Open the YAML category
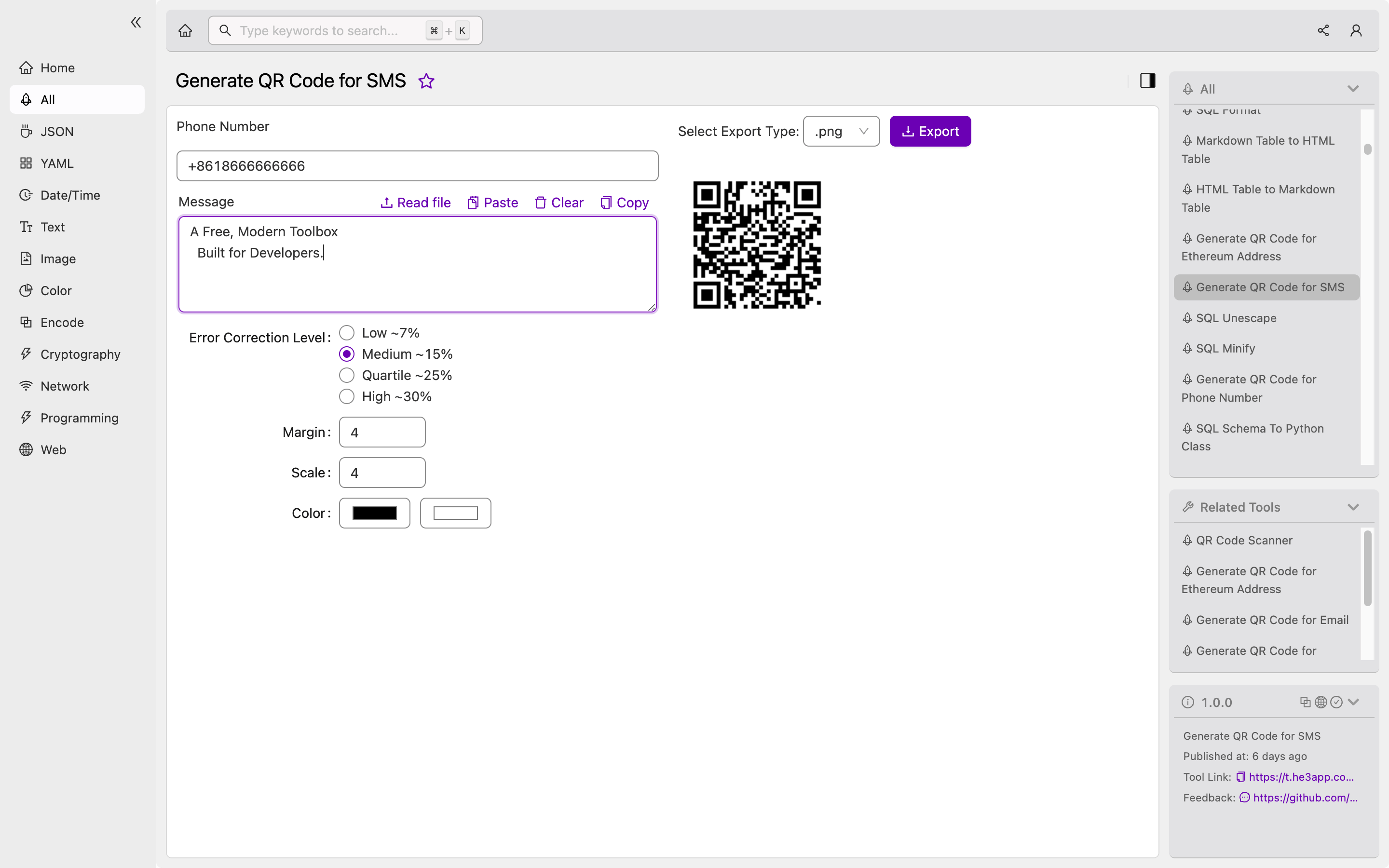 click(77, 163)
